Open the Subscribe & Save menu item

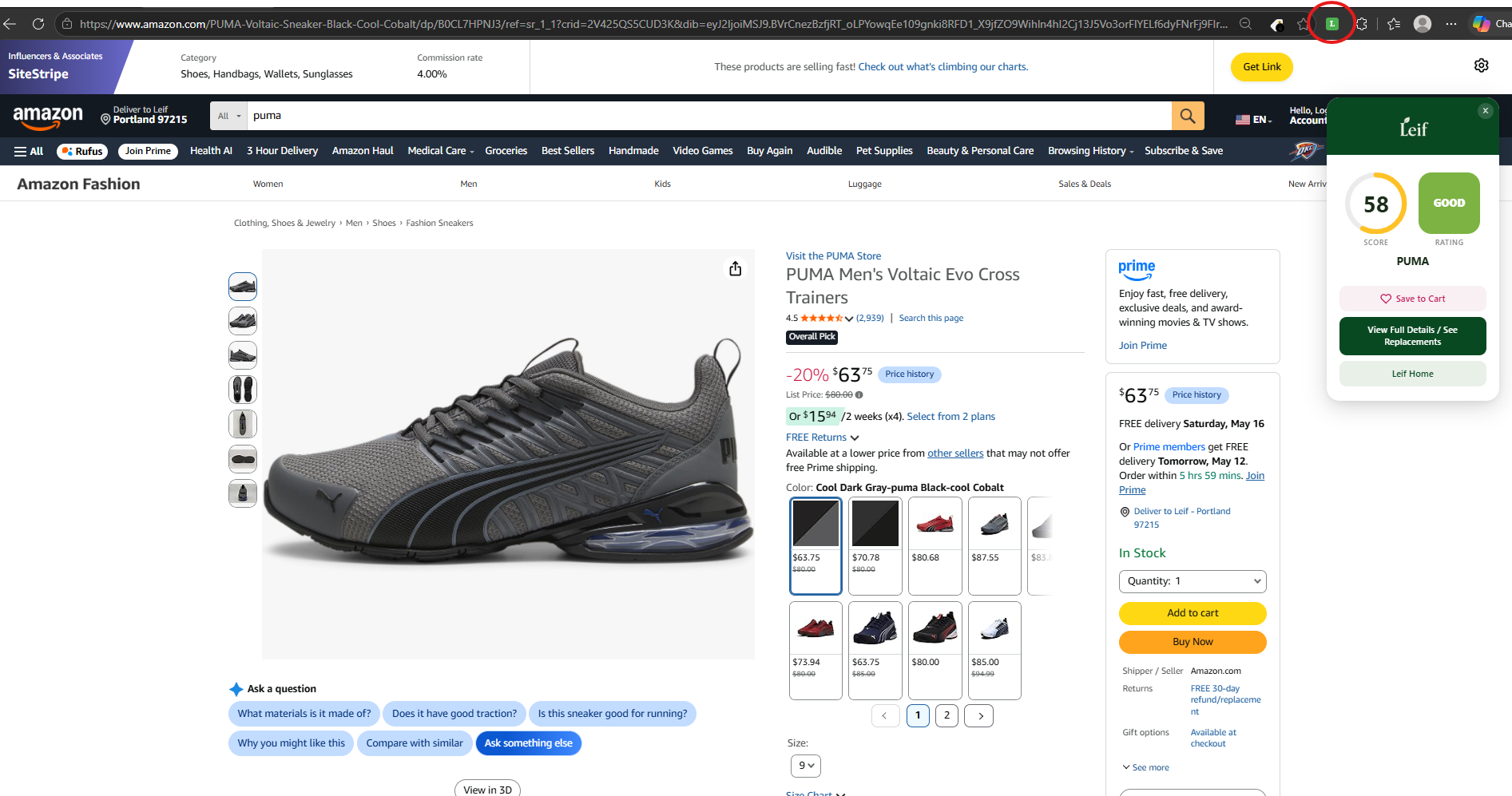click(1183, 151)
